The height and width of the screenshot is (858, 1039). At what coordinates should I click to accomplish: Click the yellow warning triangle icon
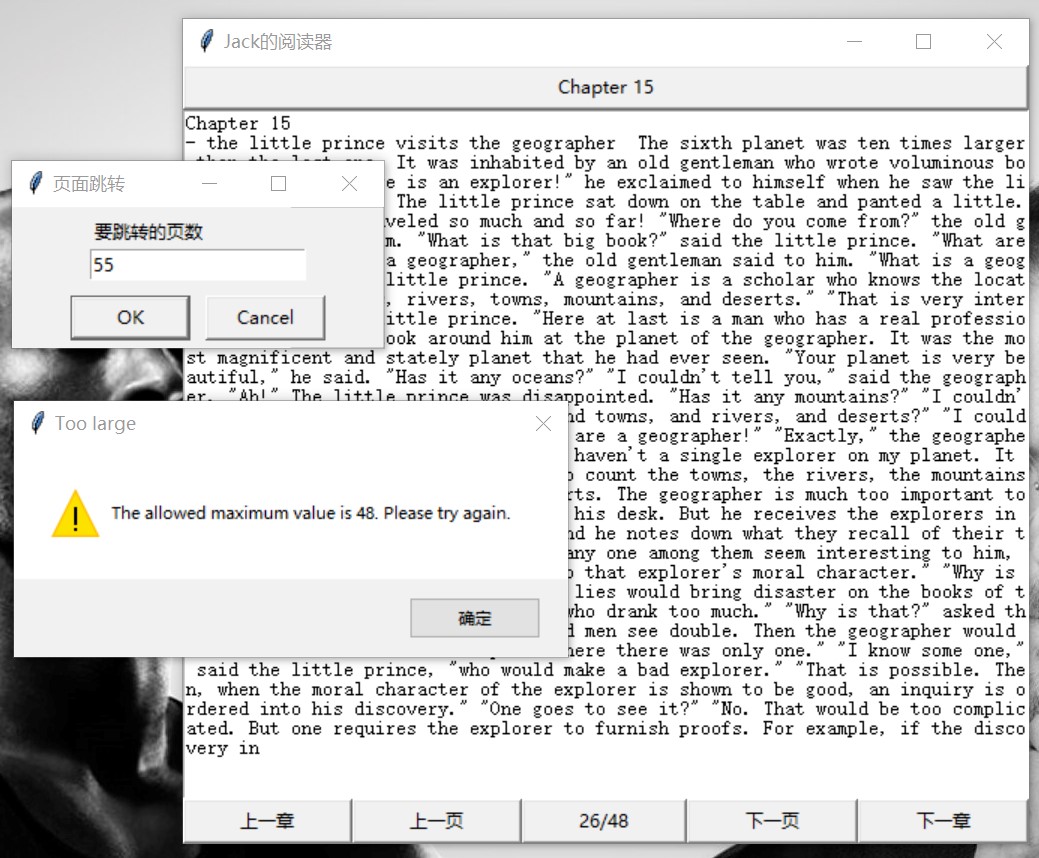(76, 513)
